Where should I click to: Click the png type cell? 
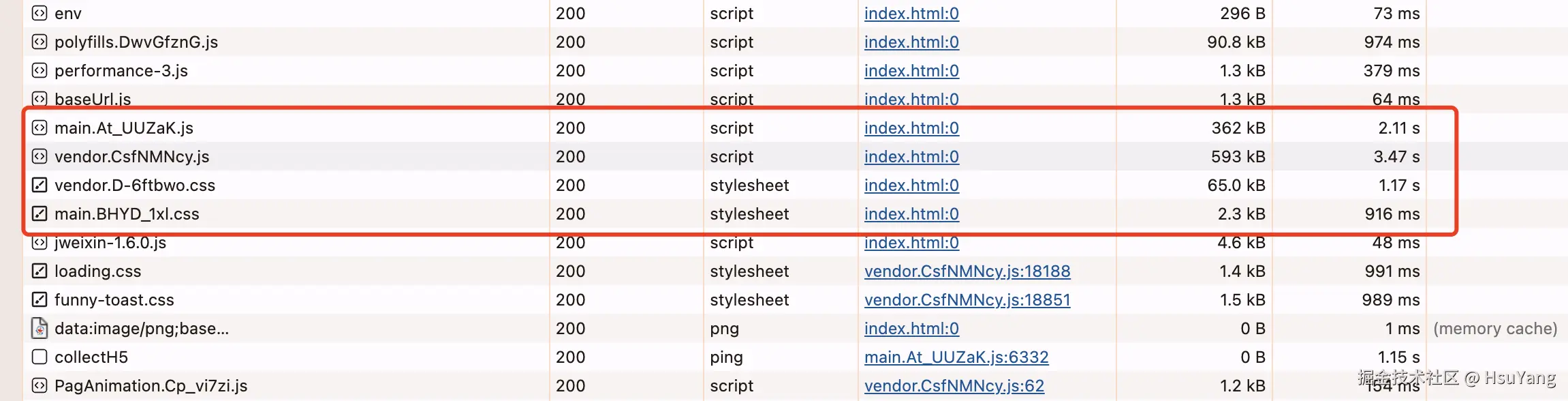[x=724, y=329]
